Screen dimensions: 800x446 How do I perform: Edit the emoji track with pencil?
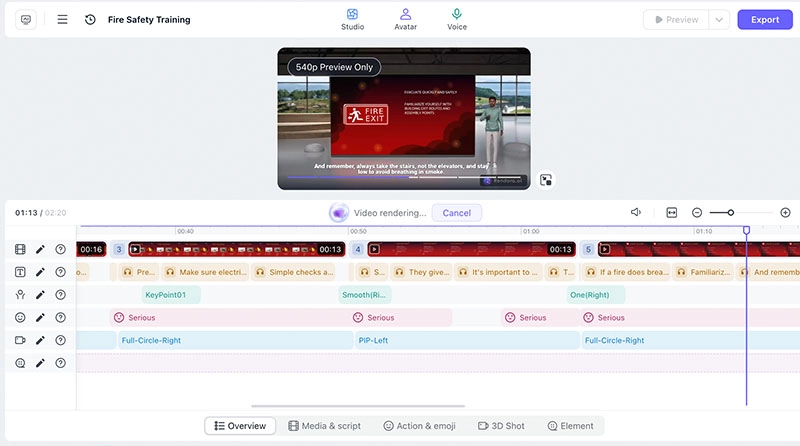[x=40, y=317]
